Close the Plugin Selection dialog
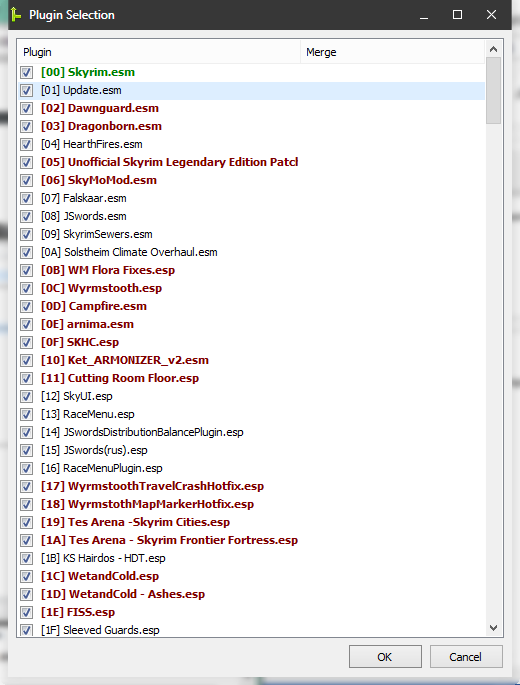520x685 pixels. [x=491, y=15]
